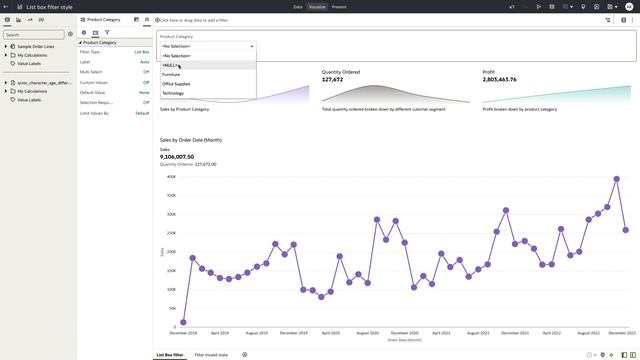Select second Value Labels item

pos(29,100)
